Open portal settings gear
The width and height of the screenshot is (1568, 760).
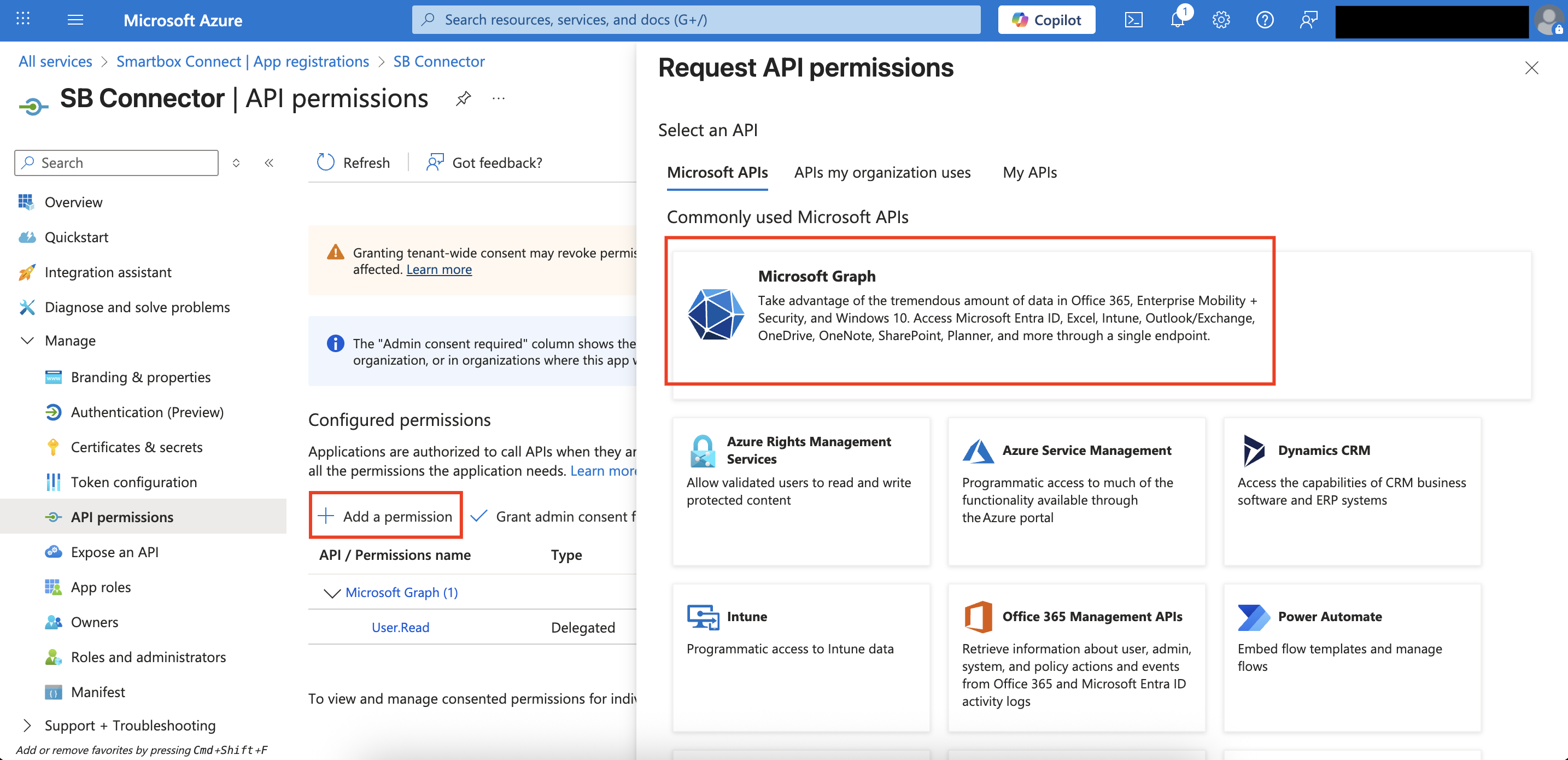click(1221, 20)
